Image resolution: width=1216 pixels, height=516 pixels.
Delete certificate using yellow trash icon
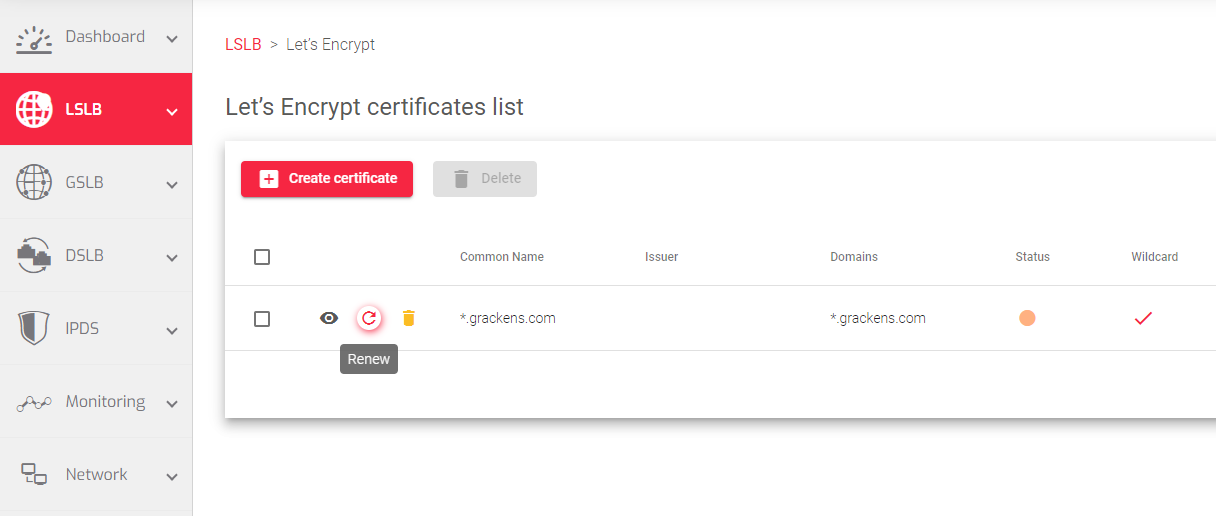click(408, 318)
